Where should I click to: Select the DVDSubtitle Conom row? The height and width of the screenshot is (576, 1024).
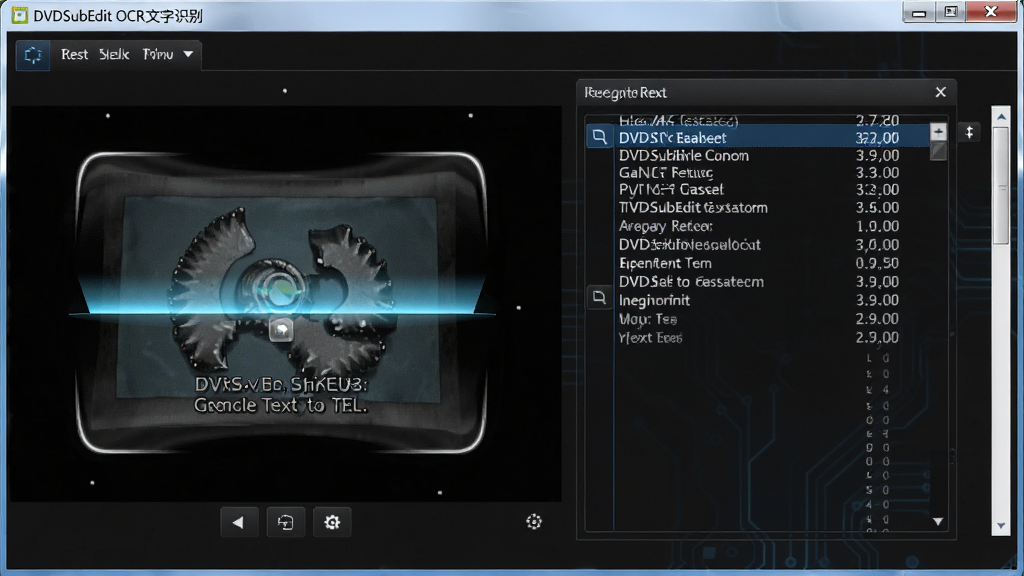(x=758, y=155)
